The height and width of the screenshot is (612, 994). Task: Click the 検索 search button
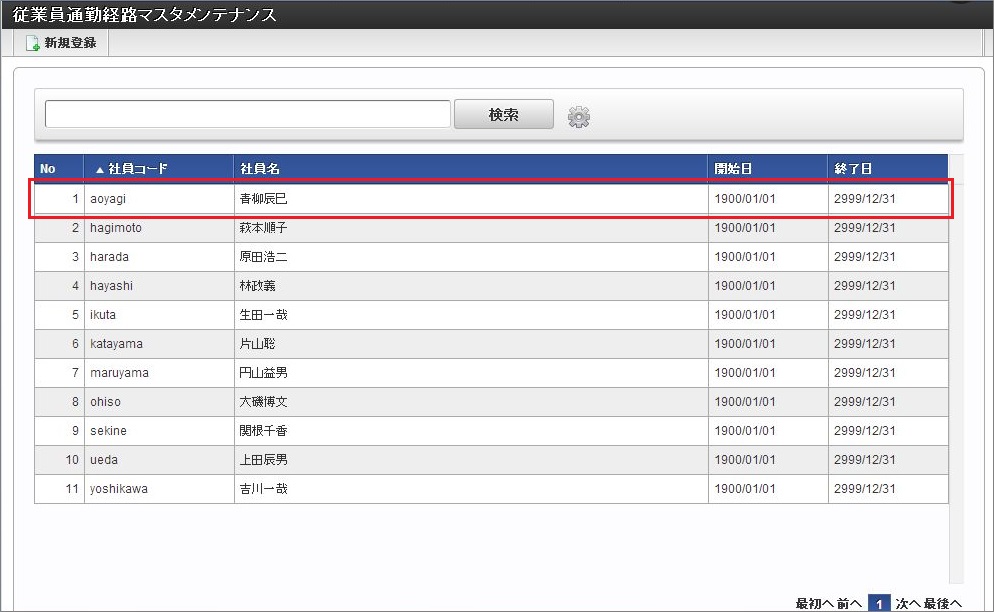tap(503, 115)
